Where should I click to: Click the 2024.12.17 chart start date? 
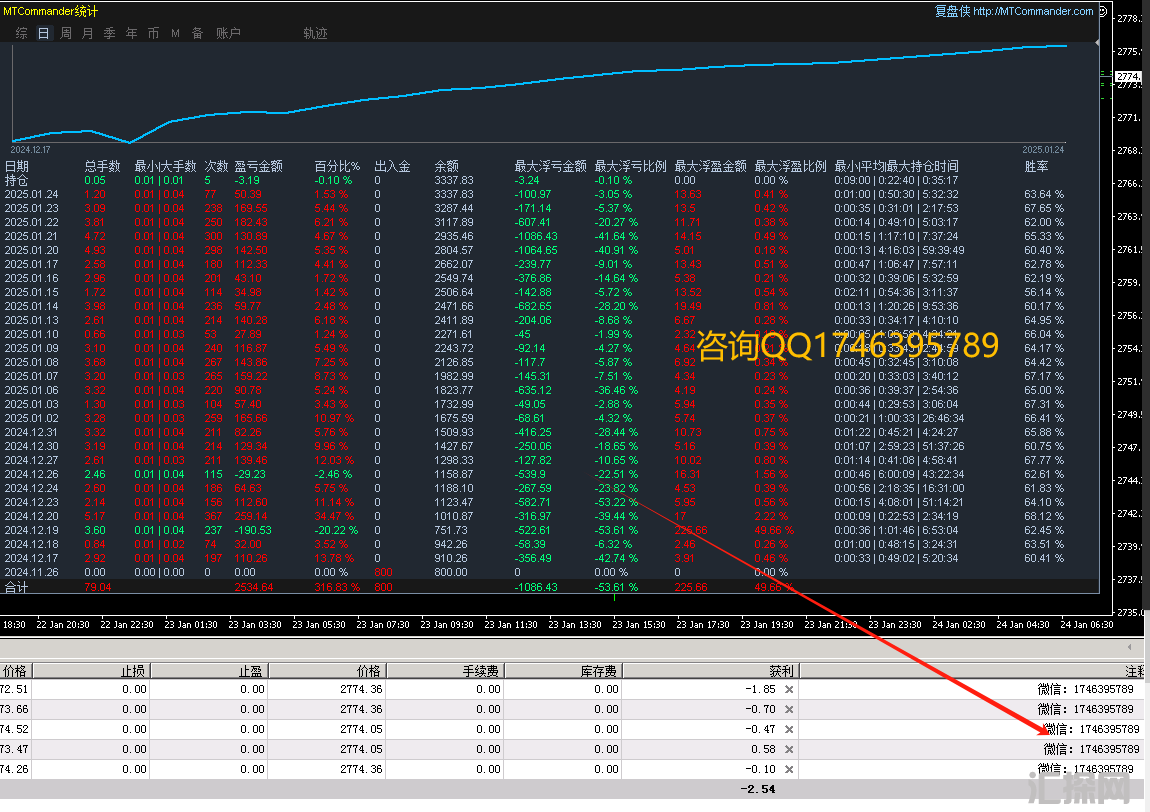30,150
